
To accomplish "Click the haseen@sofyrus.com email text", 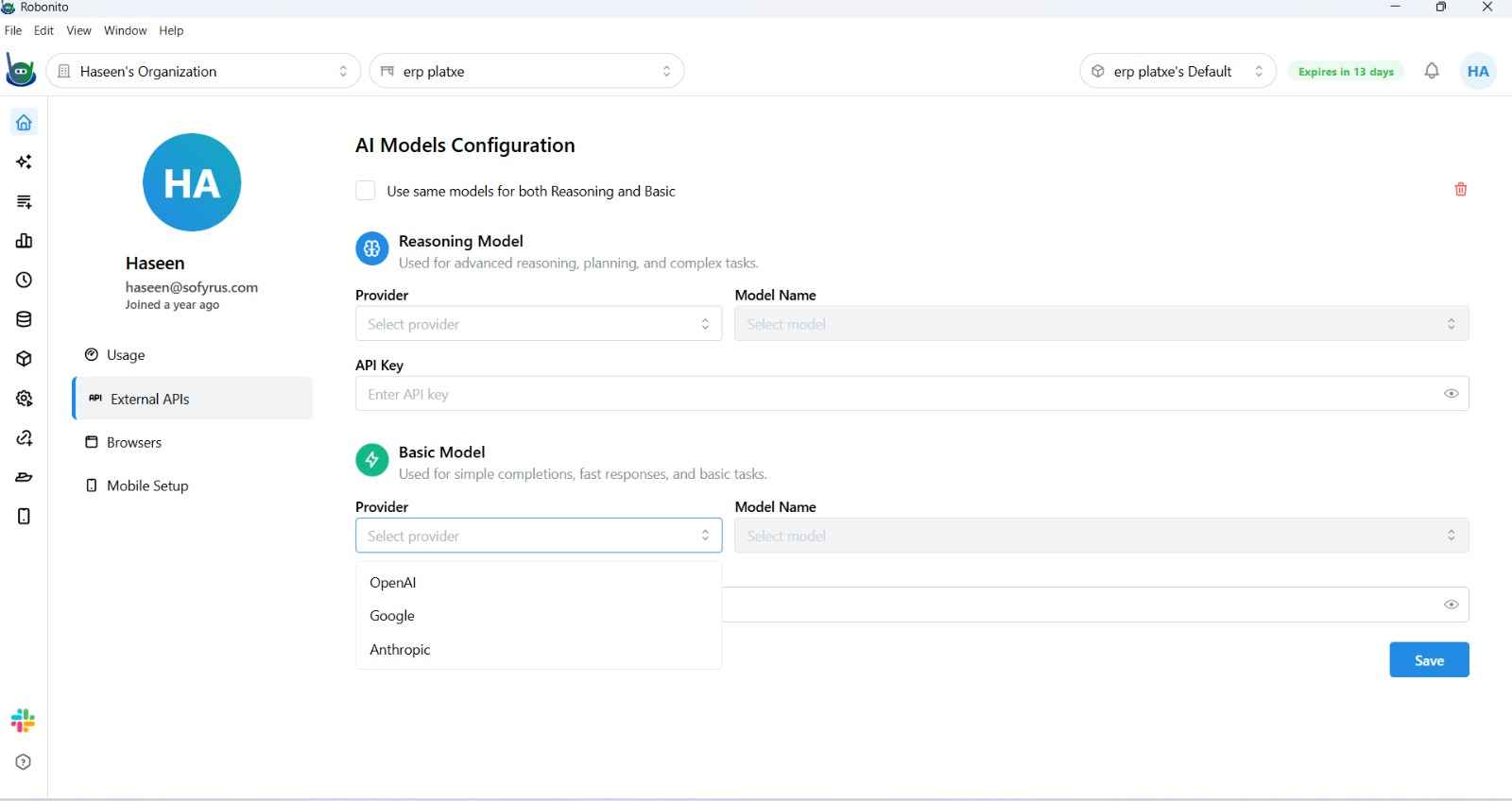I will click(192, 287).
